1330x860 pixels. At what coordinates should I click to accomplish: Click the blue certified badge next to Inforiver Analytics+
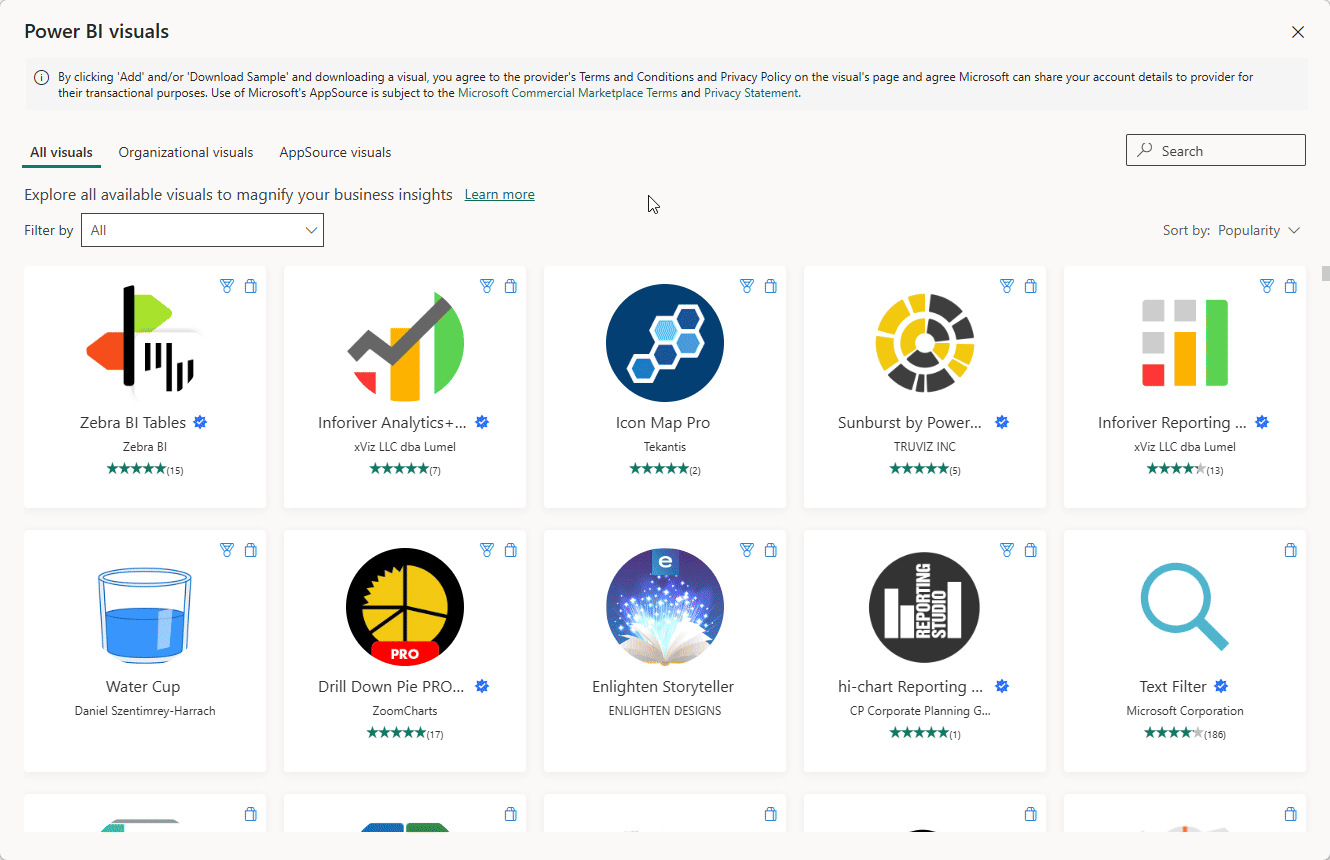[482, 422]
